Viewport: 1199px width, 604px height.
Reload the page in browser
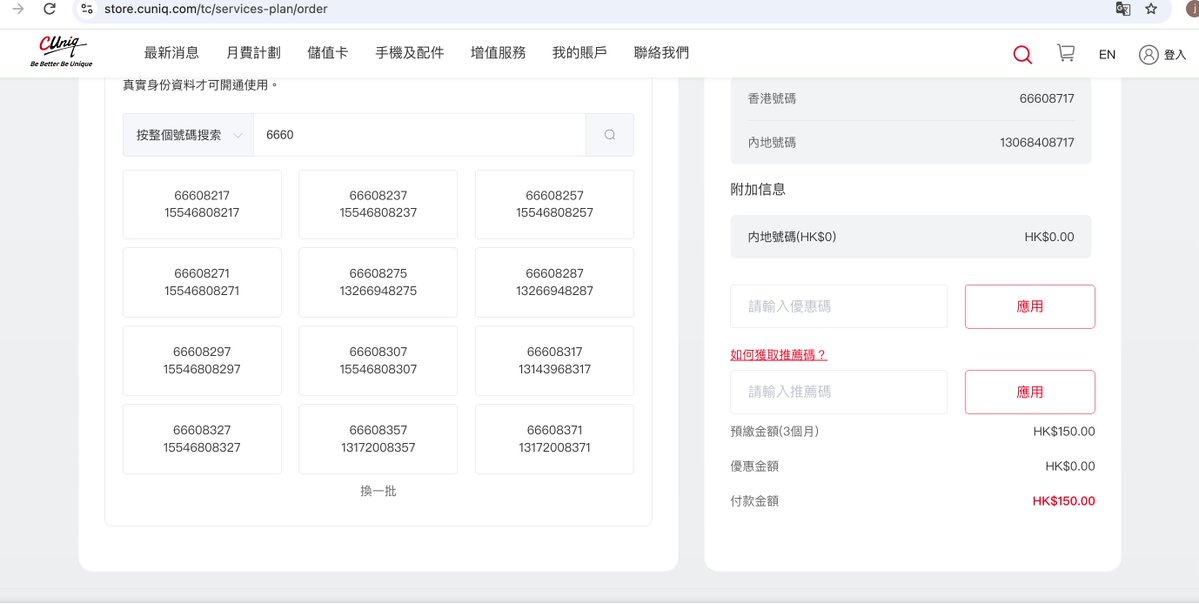[50, 9]
